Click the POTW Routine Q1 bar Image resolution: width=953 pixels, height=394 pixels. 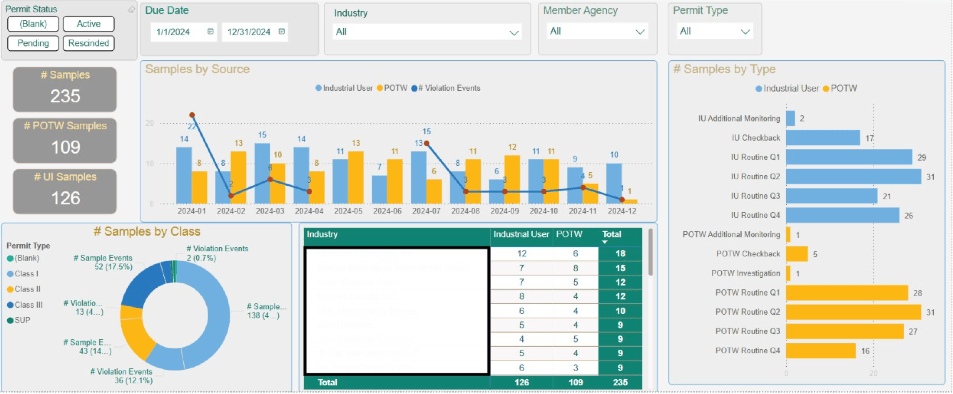(847, 293)
